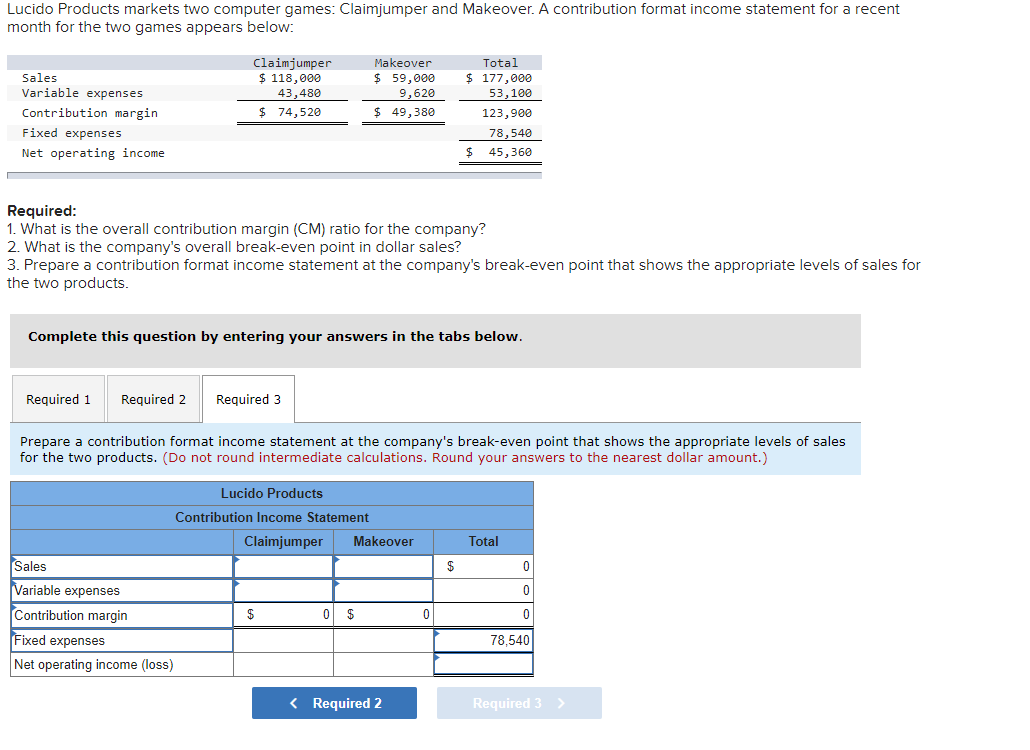Image resolution: width=1030 pixels, height=750 pixels.
Task: Click the $ 177,000 total sales figure
Action: click(x=499, y=78)
